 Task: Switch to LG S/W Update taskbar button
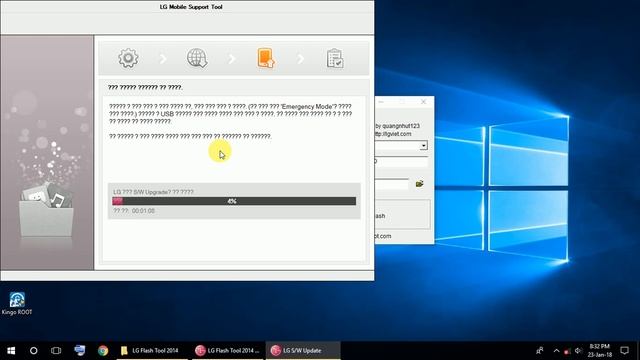point(303,351)
